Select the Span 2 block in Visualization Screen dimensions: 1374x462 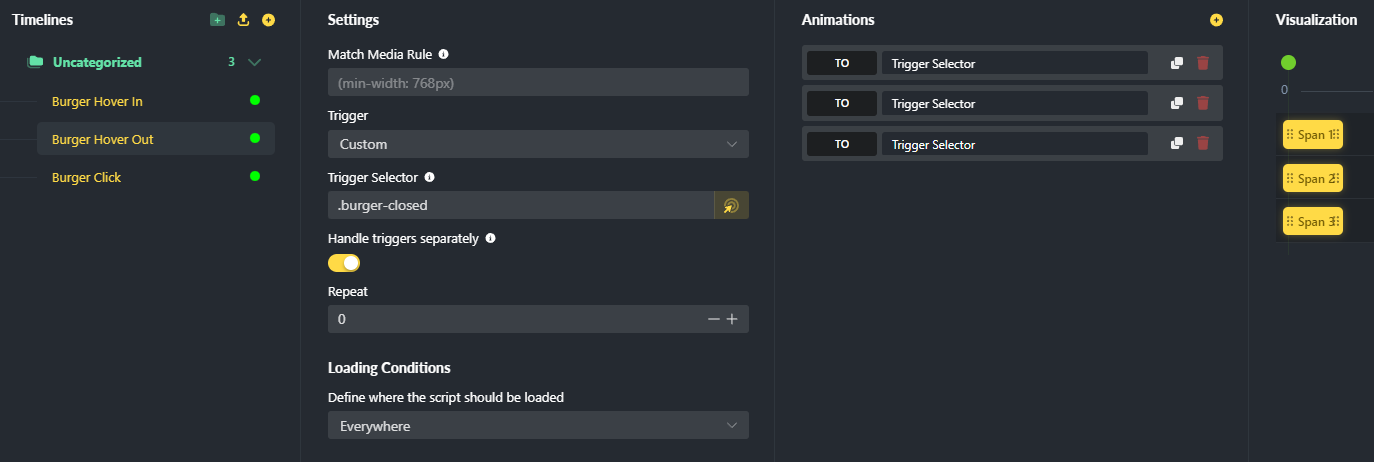1313,179
